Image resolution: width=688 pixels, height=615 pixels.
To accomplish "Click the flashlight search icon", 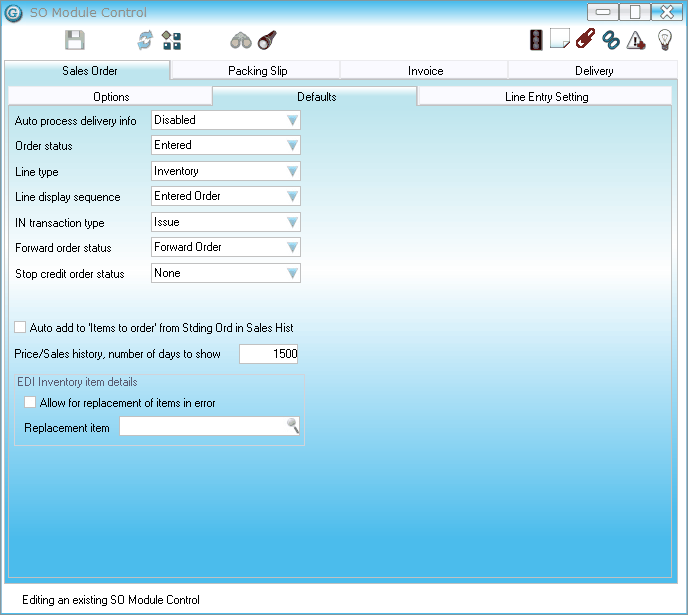I will 267,40.
